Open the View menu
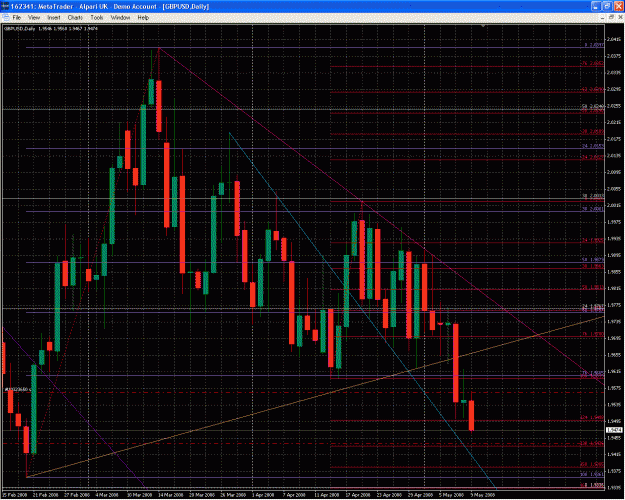Screen dimensions: 625x500 click(34, 18)
